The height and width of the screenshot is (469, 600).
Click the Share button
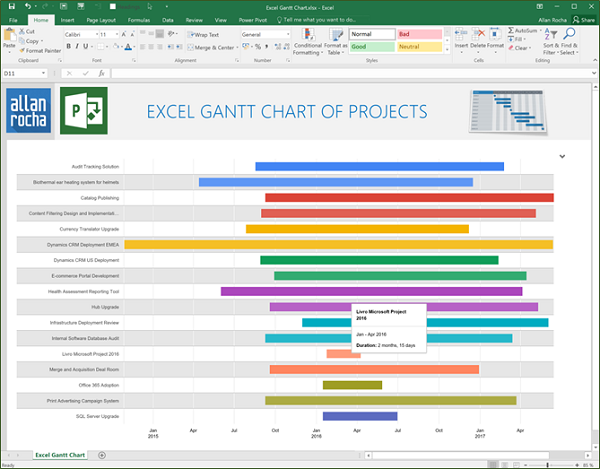[x=584, y=20]
